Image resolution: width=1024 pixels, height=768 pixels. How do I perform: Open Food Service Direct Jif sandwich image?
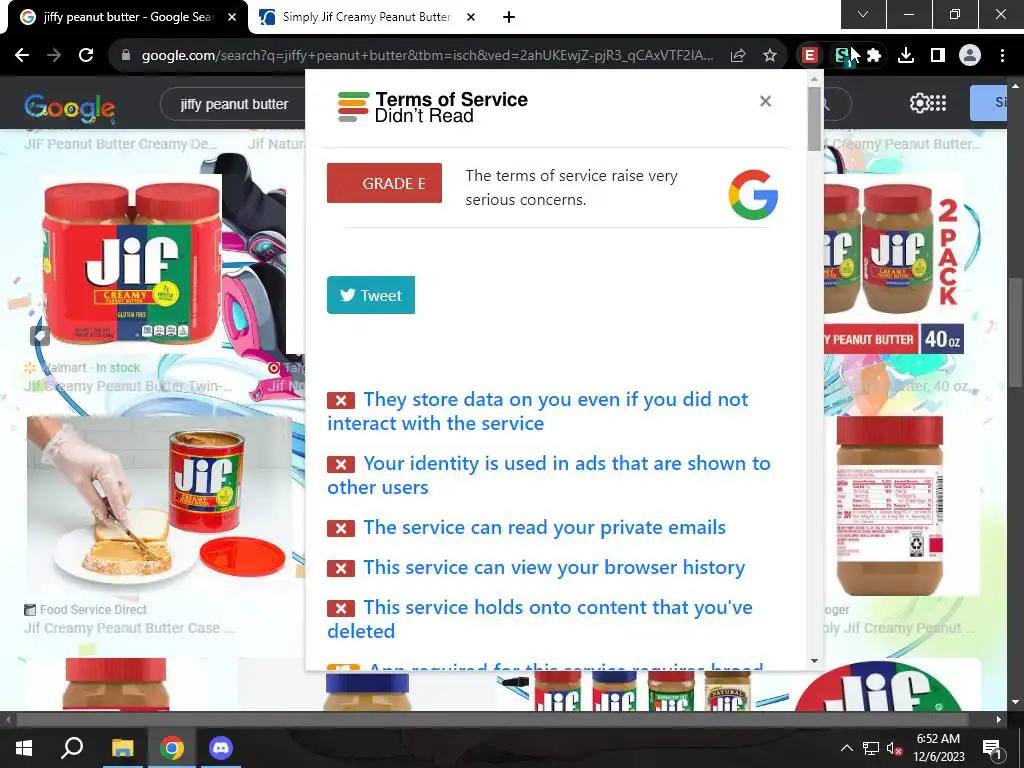[x=159, y=504]
